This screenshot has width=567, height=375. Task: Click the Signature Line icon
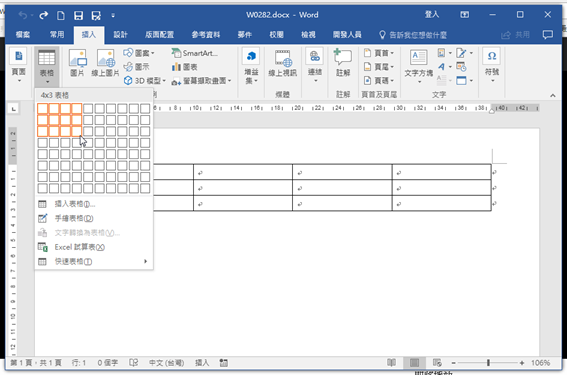[x=461, y=53]
